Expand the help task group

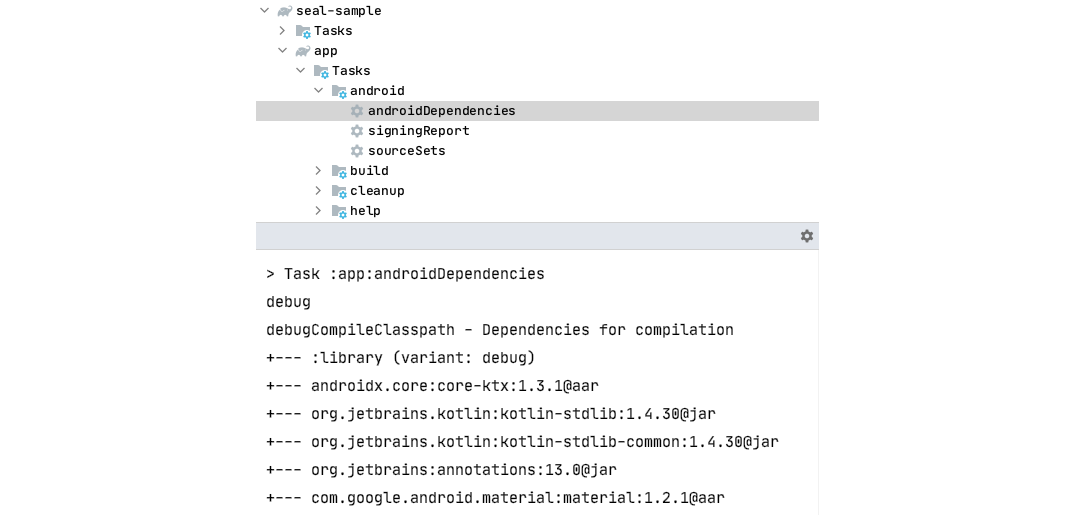(x=318, y=210)
